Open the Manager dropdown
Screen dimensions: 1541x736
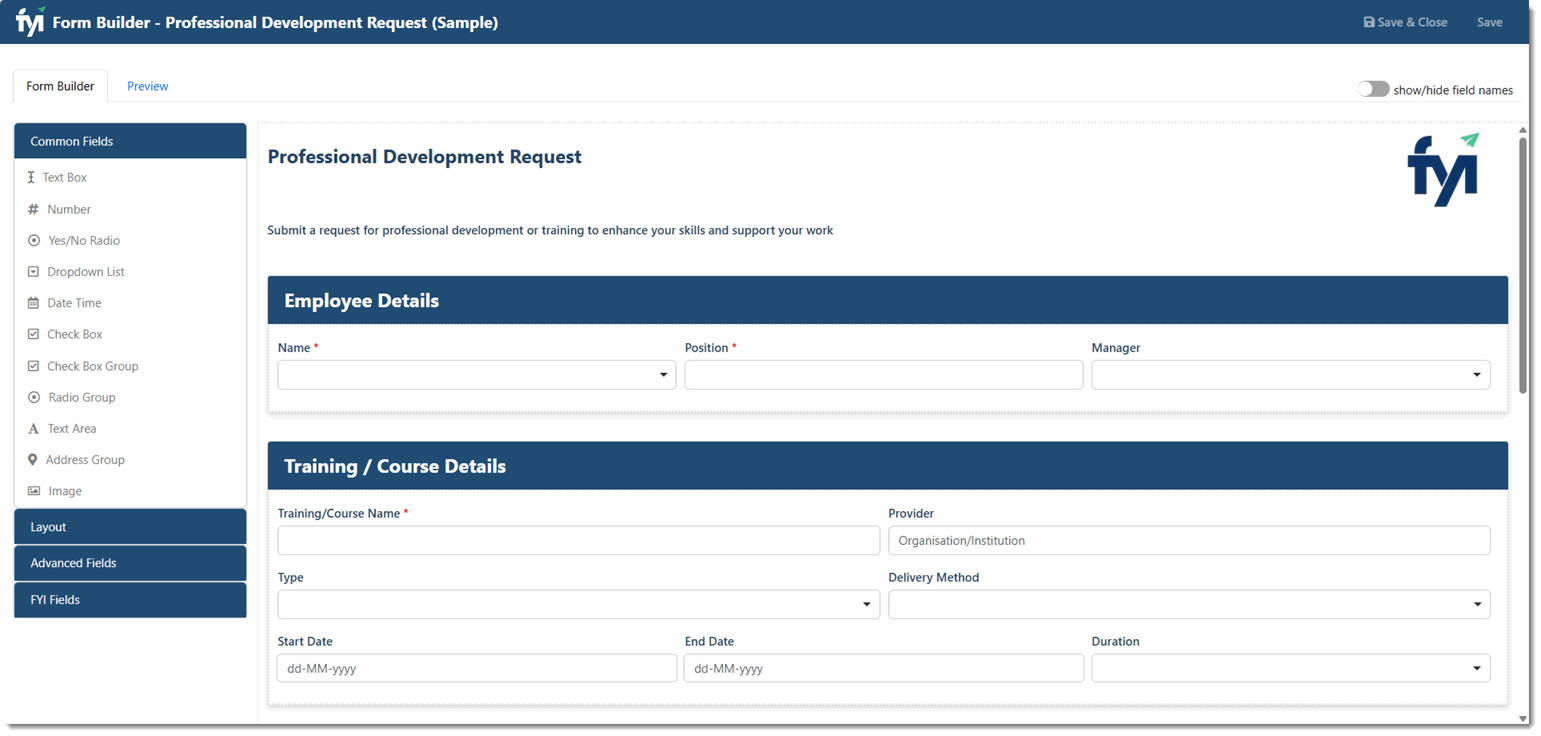click(1291, 375)
